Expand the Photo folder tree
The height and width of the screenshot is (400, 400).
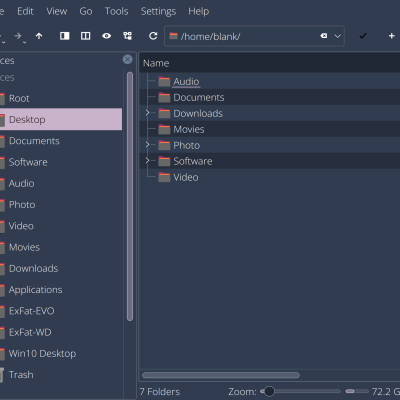(147, 145)
